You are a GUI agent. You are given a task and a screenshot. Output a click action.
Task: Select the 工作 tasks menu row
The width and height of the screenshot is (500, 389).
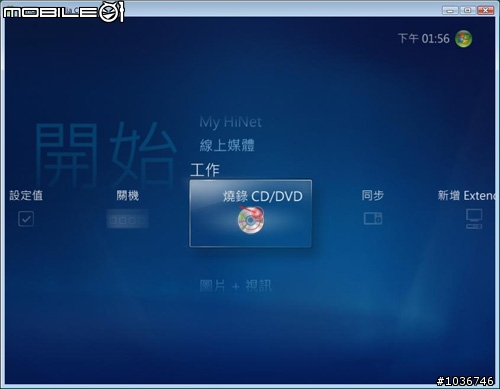[x=205, y=170]
